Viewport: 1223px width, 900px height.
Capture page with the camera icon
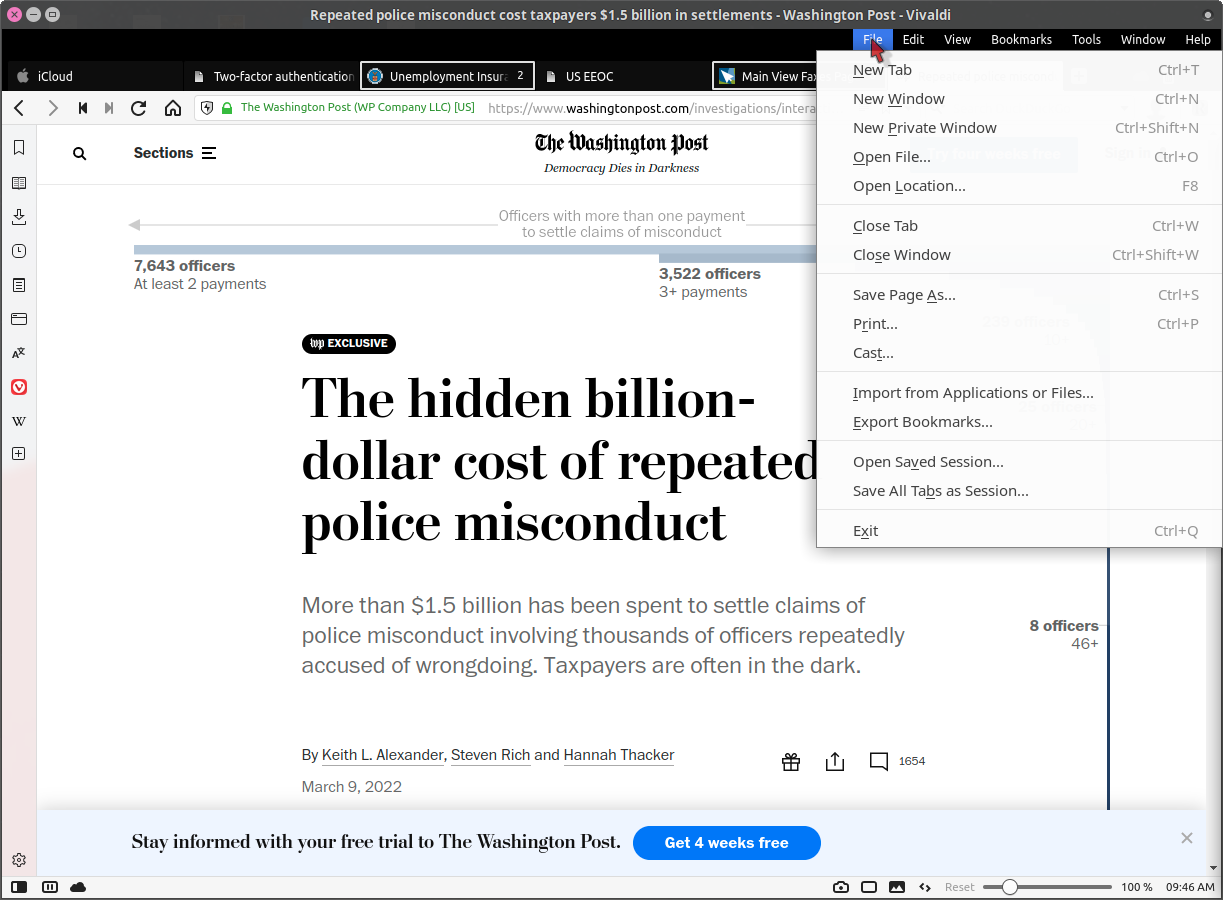tap(841, 887)
